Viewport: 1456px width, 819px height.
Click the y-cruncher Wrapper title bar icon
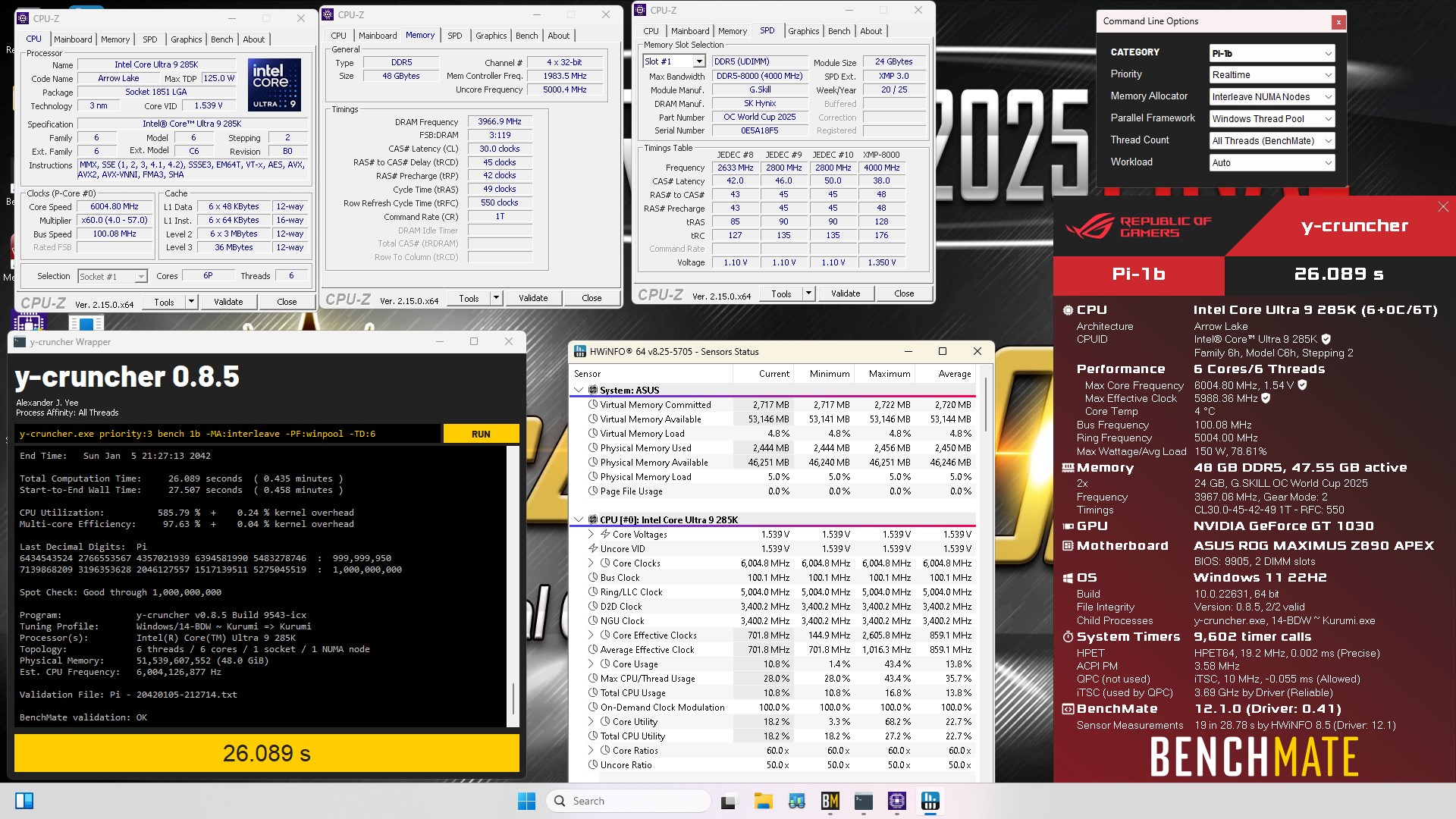(x=20, y=342)
